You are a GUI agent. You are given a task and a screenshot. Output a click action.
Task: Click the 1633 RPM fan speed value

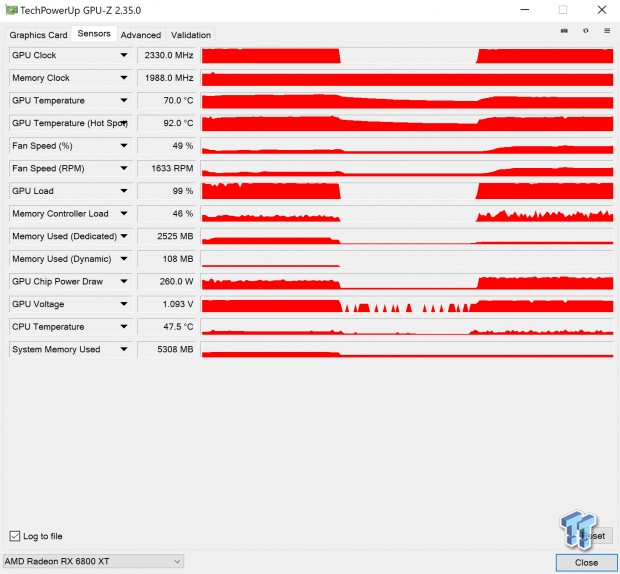[x=166, y=168]
